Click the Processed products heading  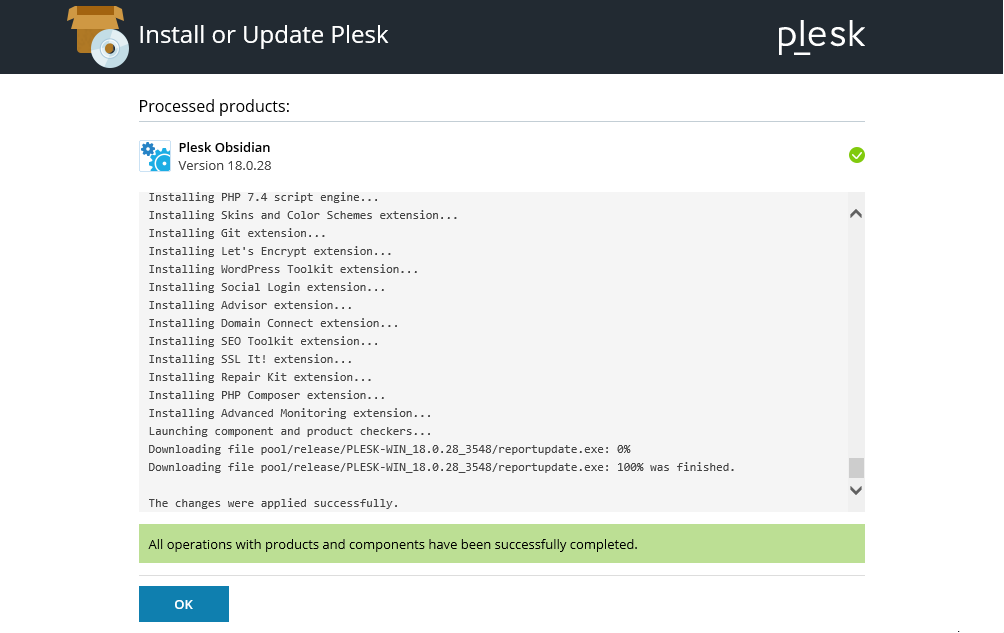tap(214, 106)
